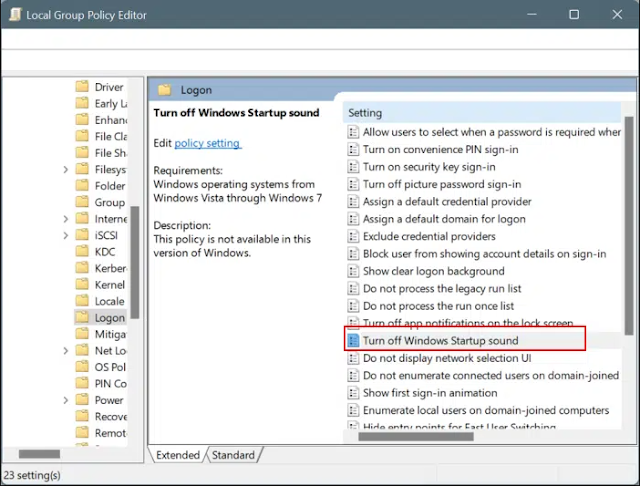Click the Kernel folder icon
640x486 pixels.
[x=82, y=284]
